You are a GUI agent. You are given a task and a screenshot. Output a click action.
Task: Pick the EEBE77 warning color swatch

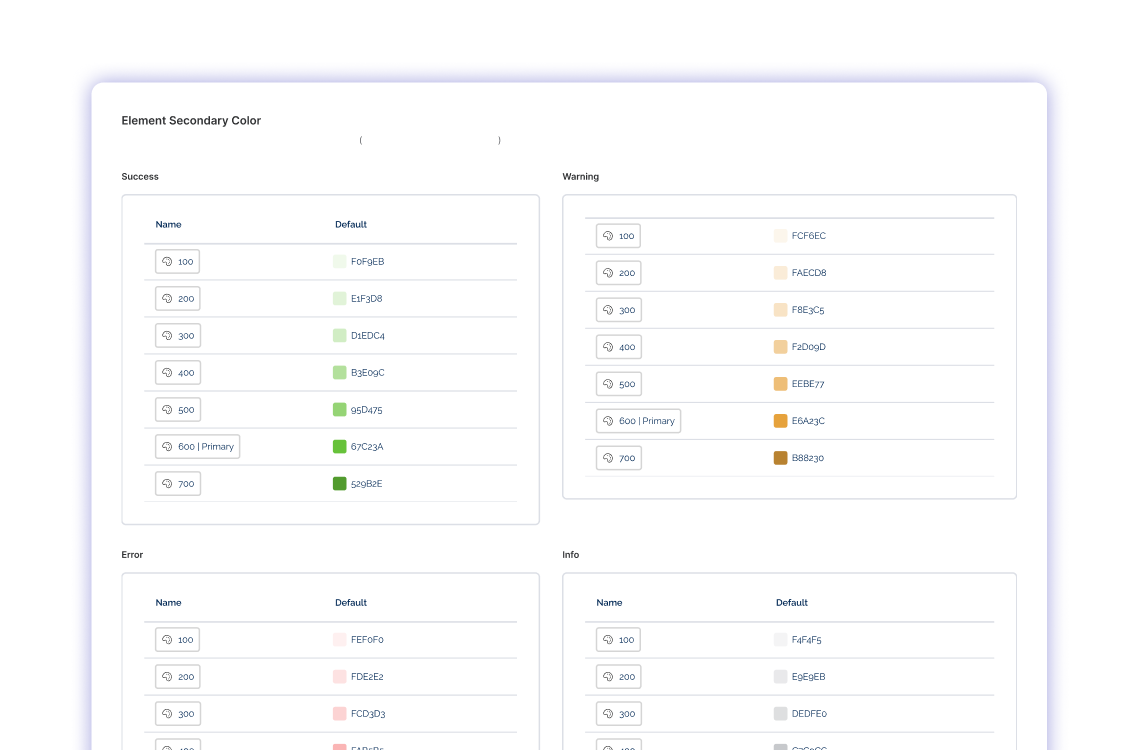tap(780, 384)
